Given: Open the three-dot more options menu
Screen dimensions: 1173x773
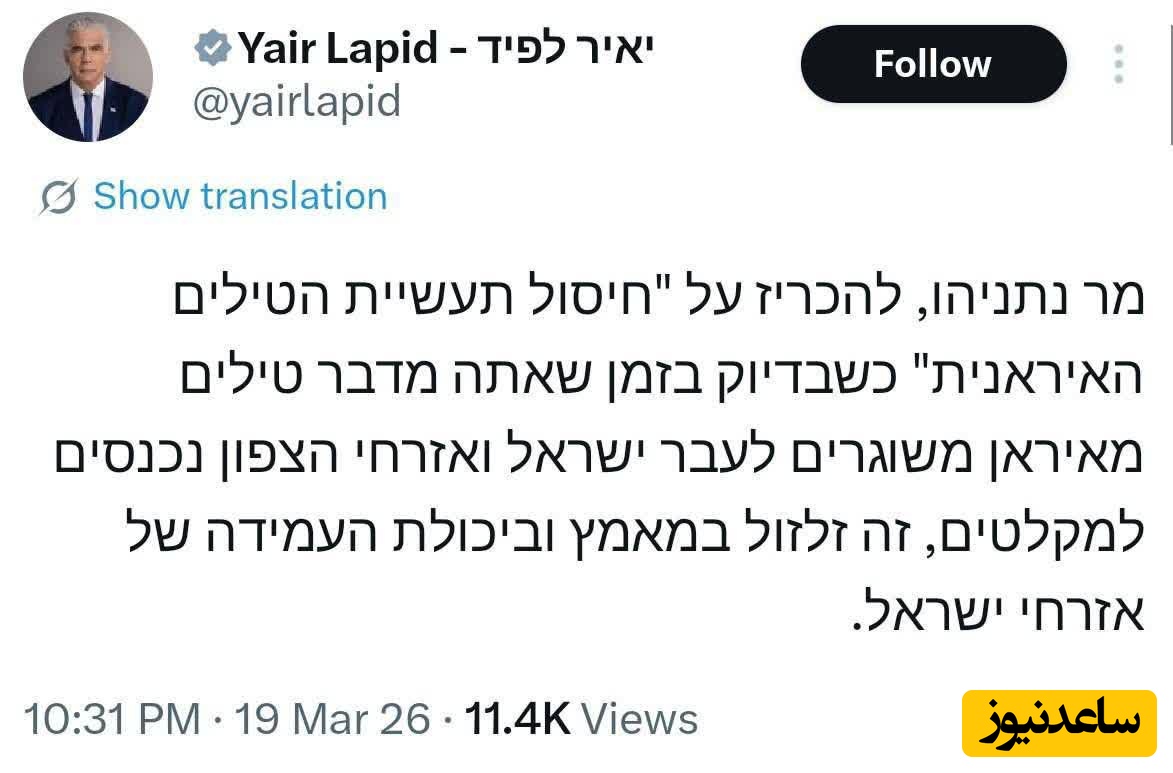Looking at the screenshot, I should coord(1118,64).
